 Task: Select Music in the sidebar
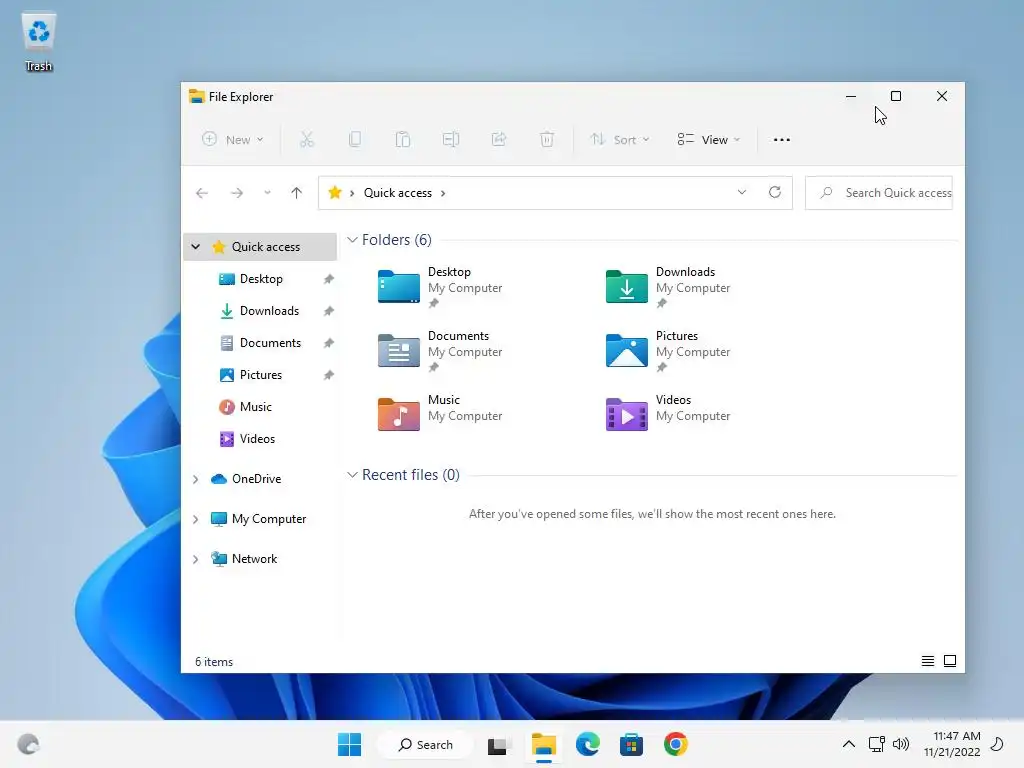click(255, 407)
